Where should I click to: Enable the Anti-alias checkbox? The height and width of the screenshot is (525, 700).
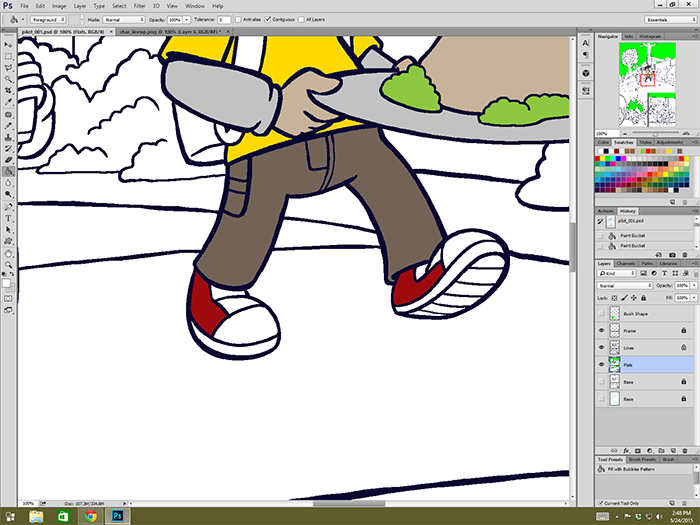[x=238, y=20]
